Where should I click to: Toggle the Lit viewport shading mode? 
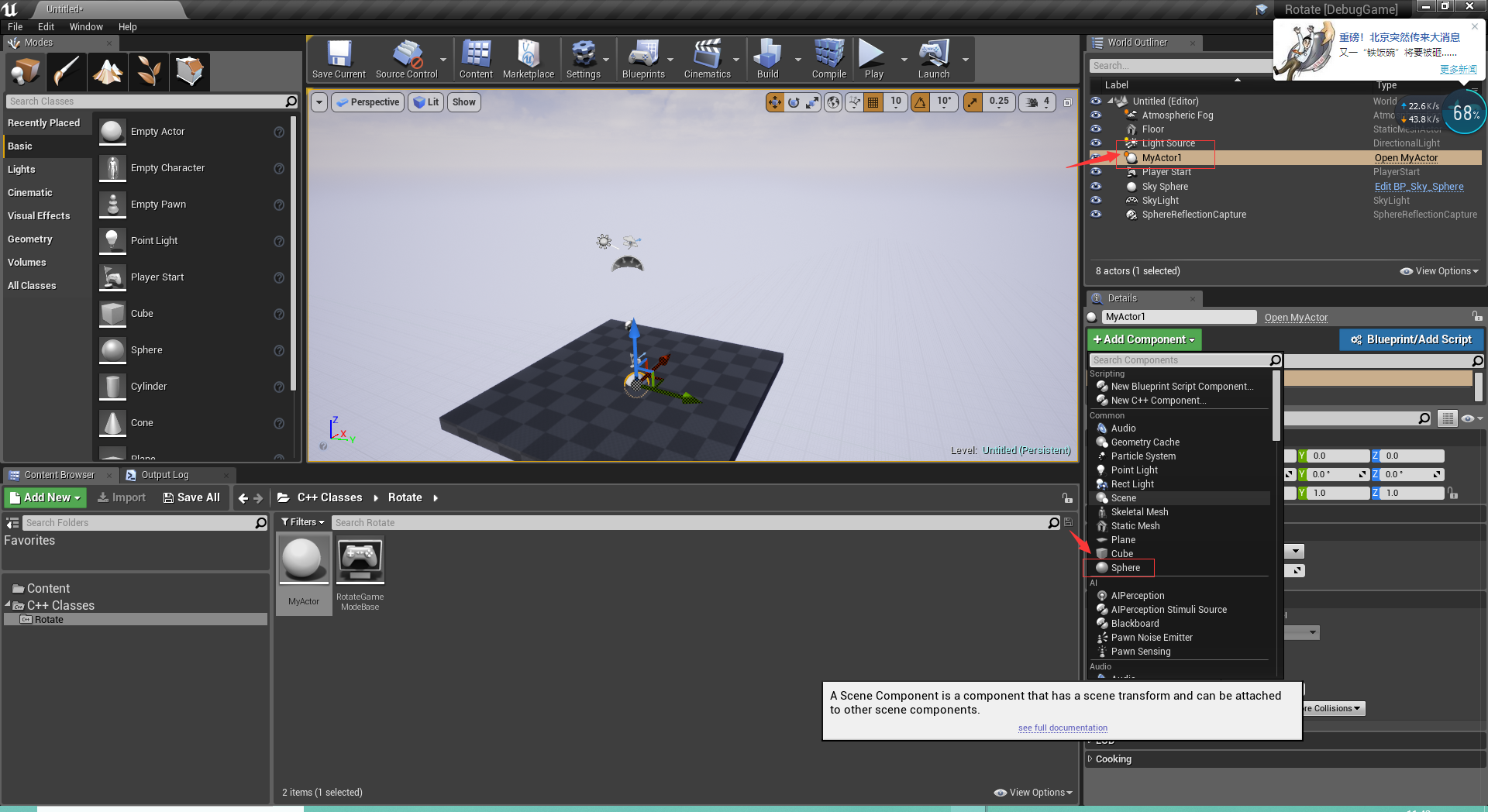point(425,101)
